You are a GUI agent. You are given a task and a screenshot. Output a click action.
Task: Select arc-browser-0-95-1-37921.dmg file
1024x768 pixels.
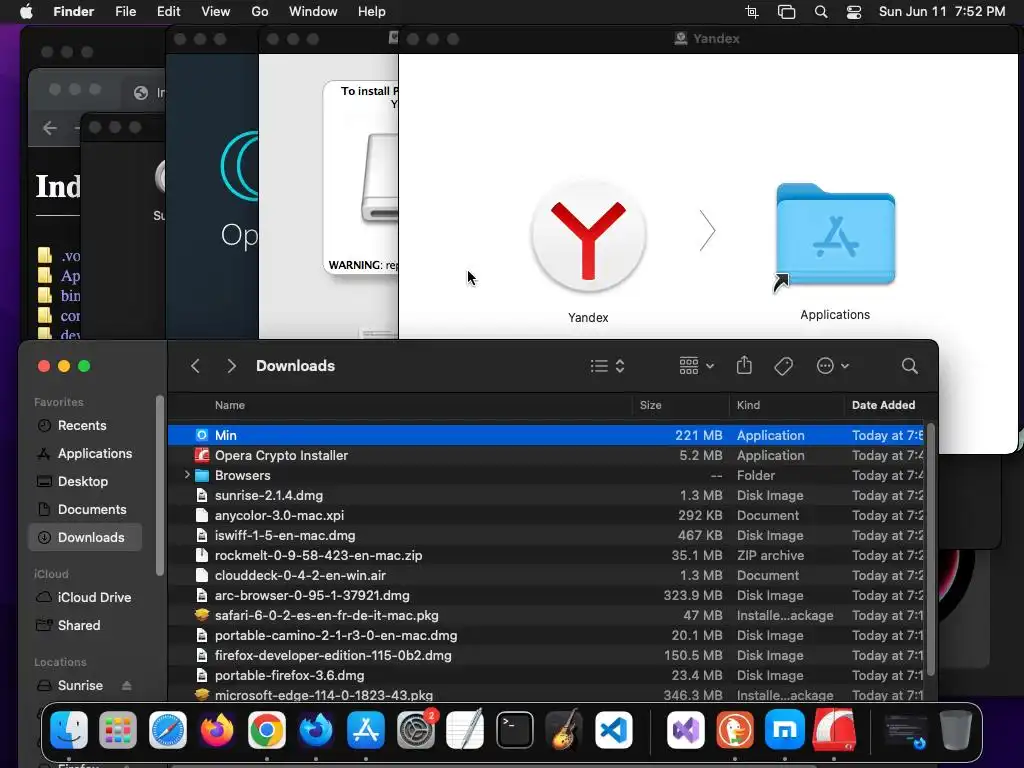click(546, 595)
